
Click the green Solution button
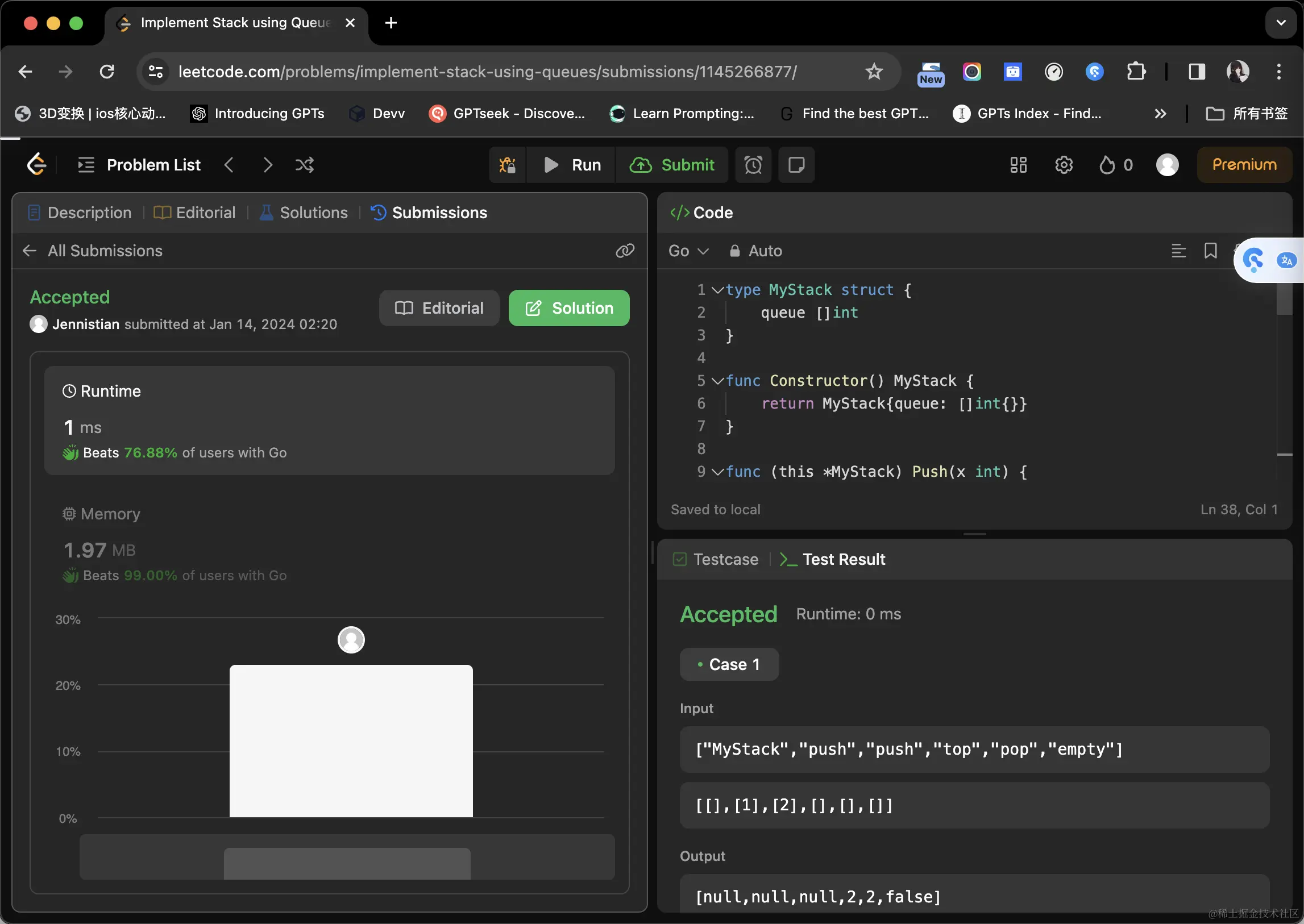pos(568,309)
